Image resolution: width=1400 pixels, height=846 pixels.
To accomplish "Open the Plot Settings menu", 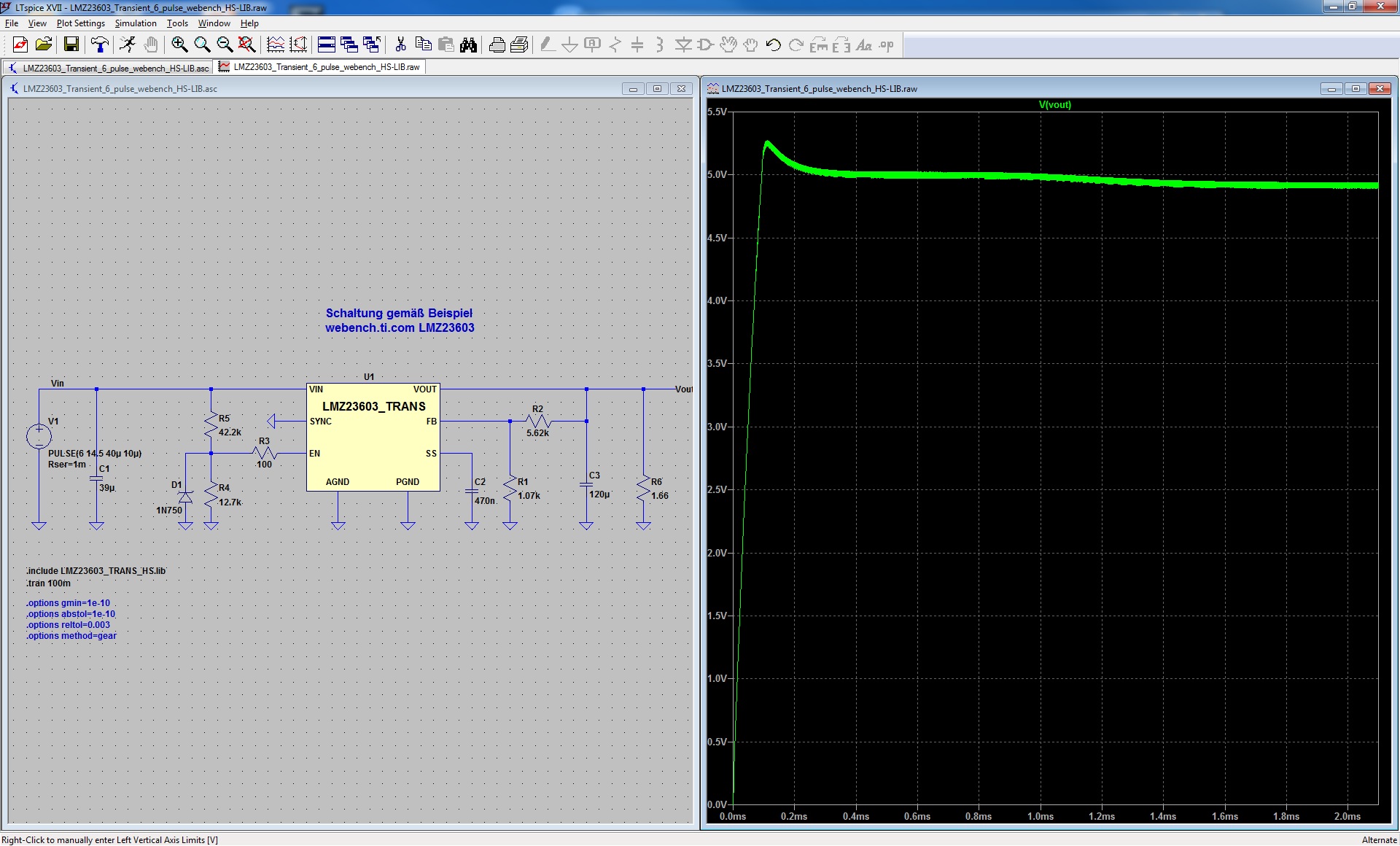I will pyautogui.click(x=81, y=23).
